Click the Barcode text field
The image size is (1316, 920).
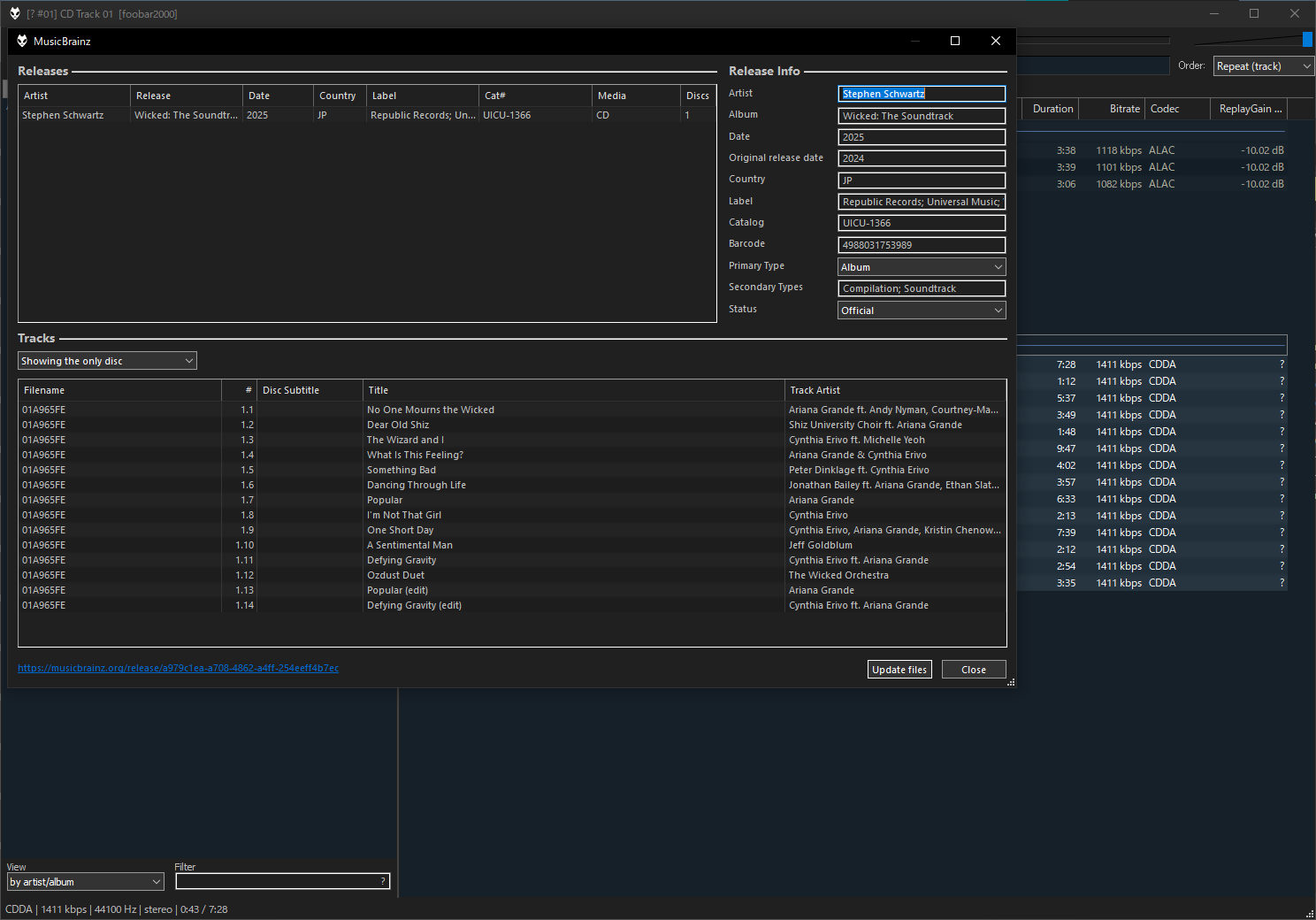pos(922,245)
